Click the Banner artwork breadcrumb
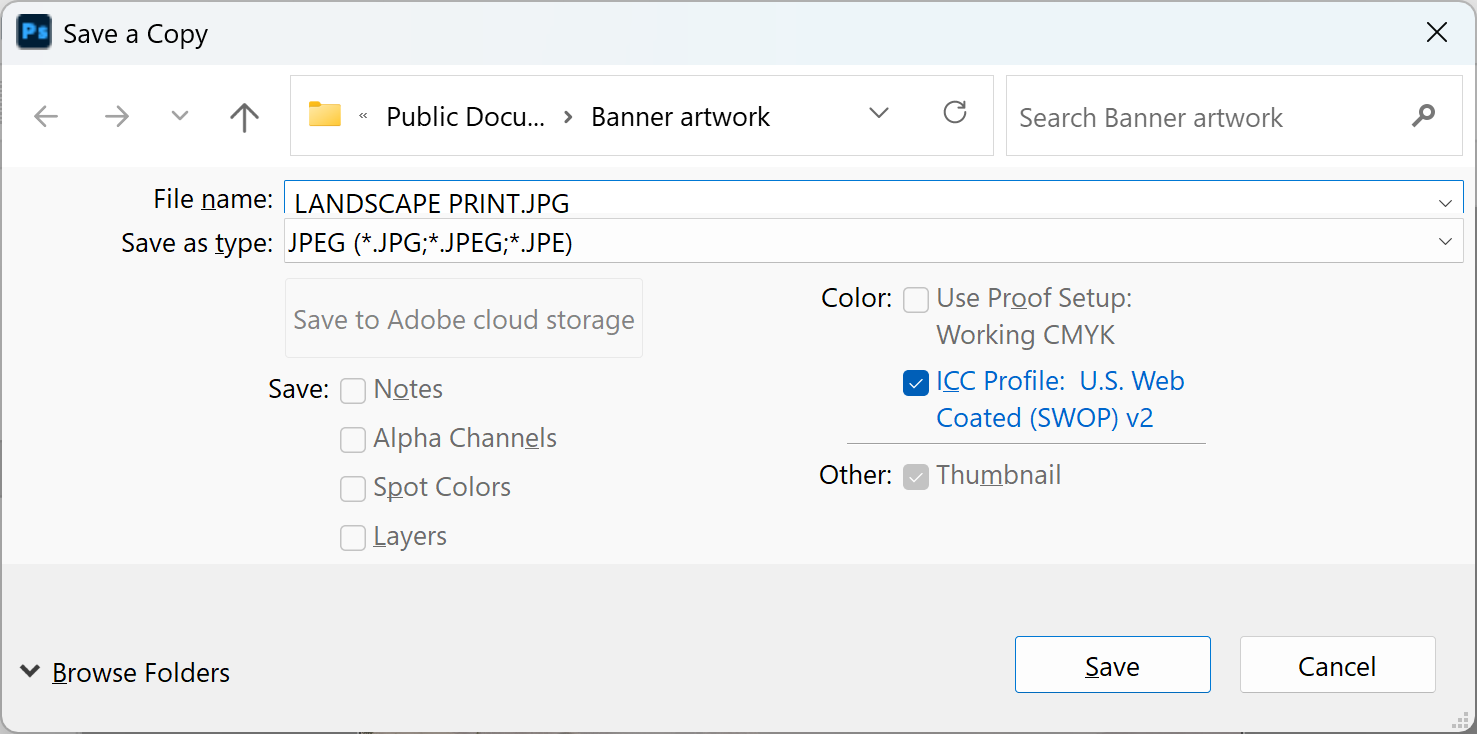 tap(680, 117)
